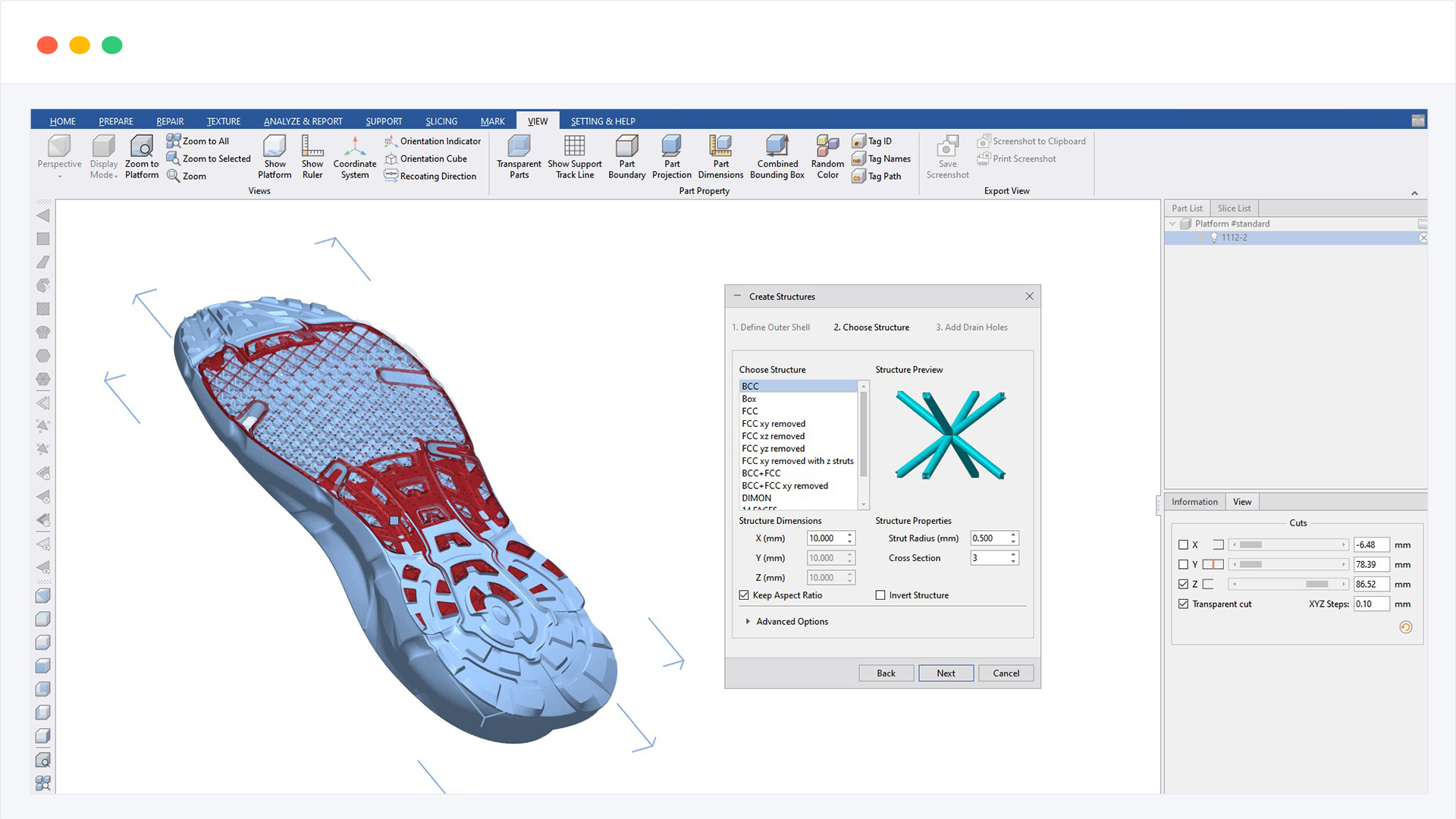
Task: Enable the Orientation Indicator
Action: (432, 141)
